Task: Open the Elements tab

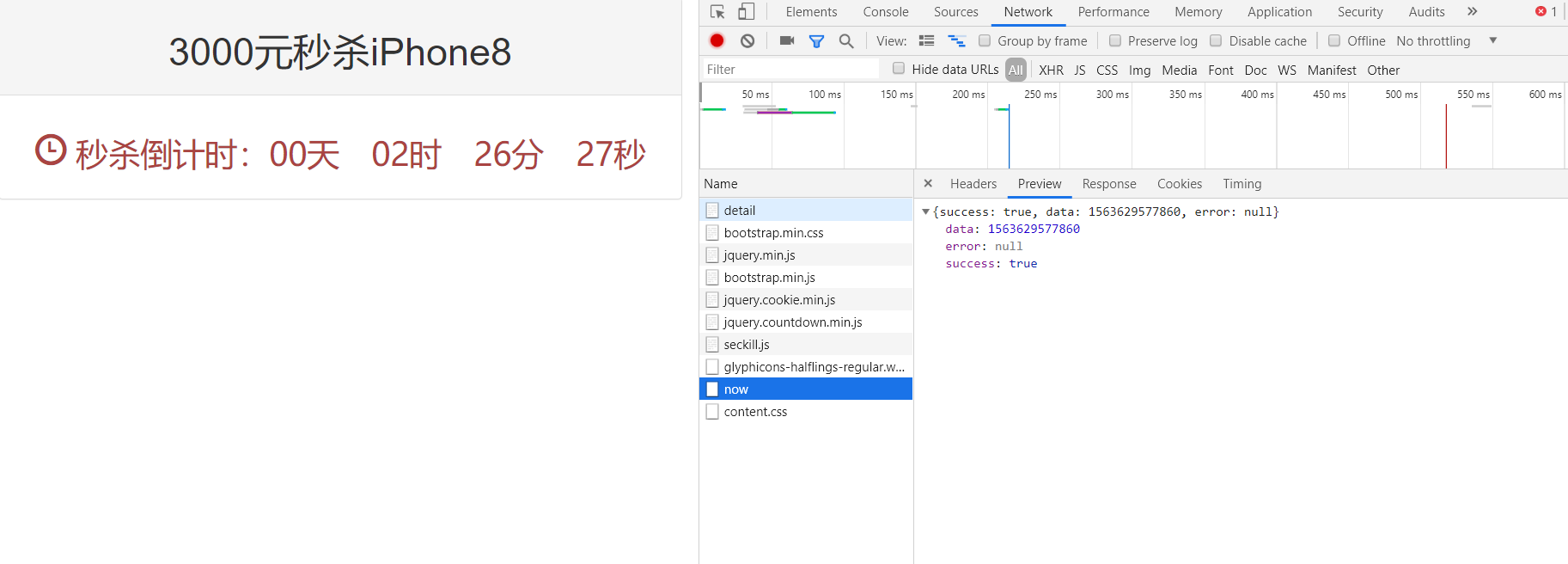Action: point(811,12)
